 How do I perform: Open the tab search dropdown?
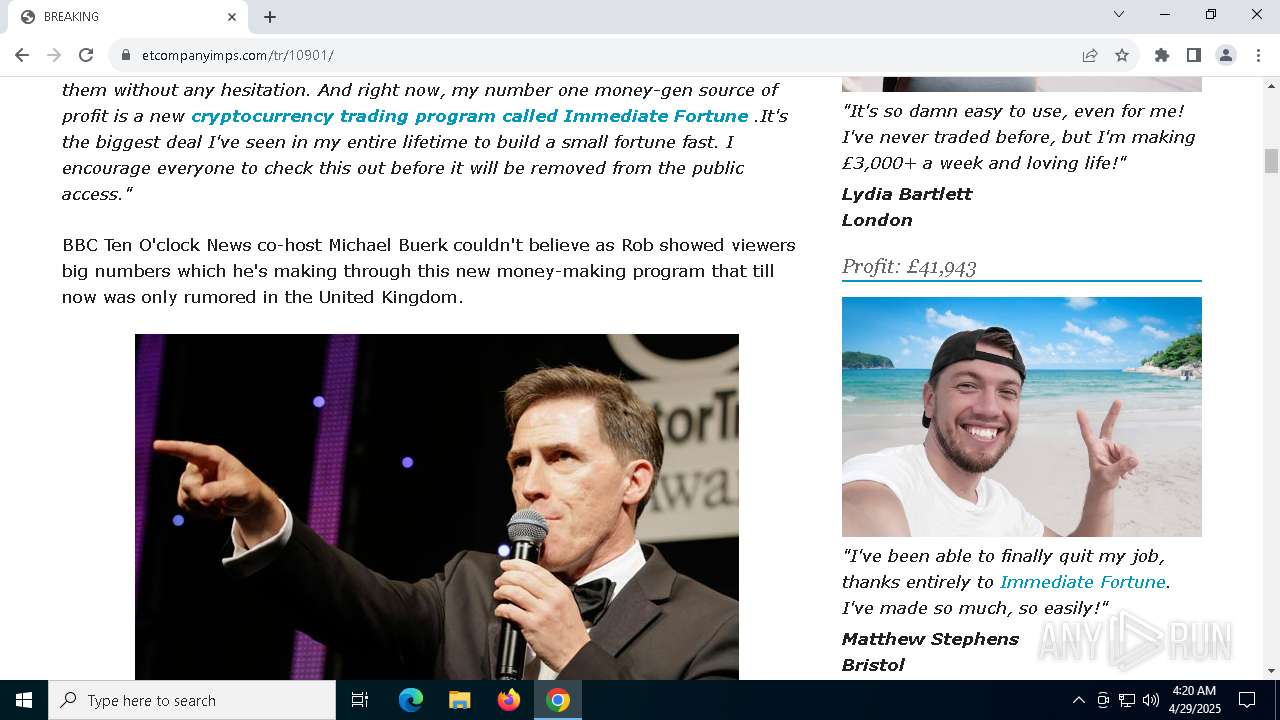point(1119,14)
